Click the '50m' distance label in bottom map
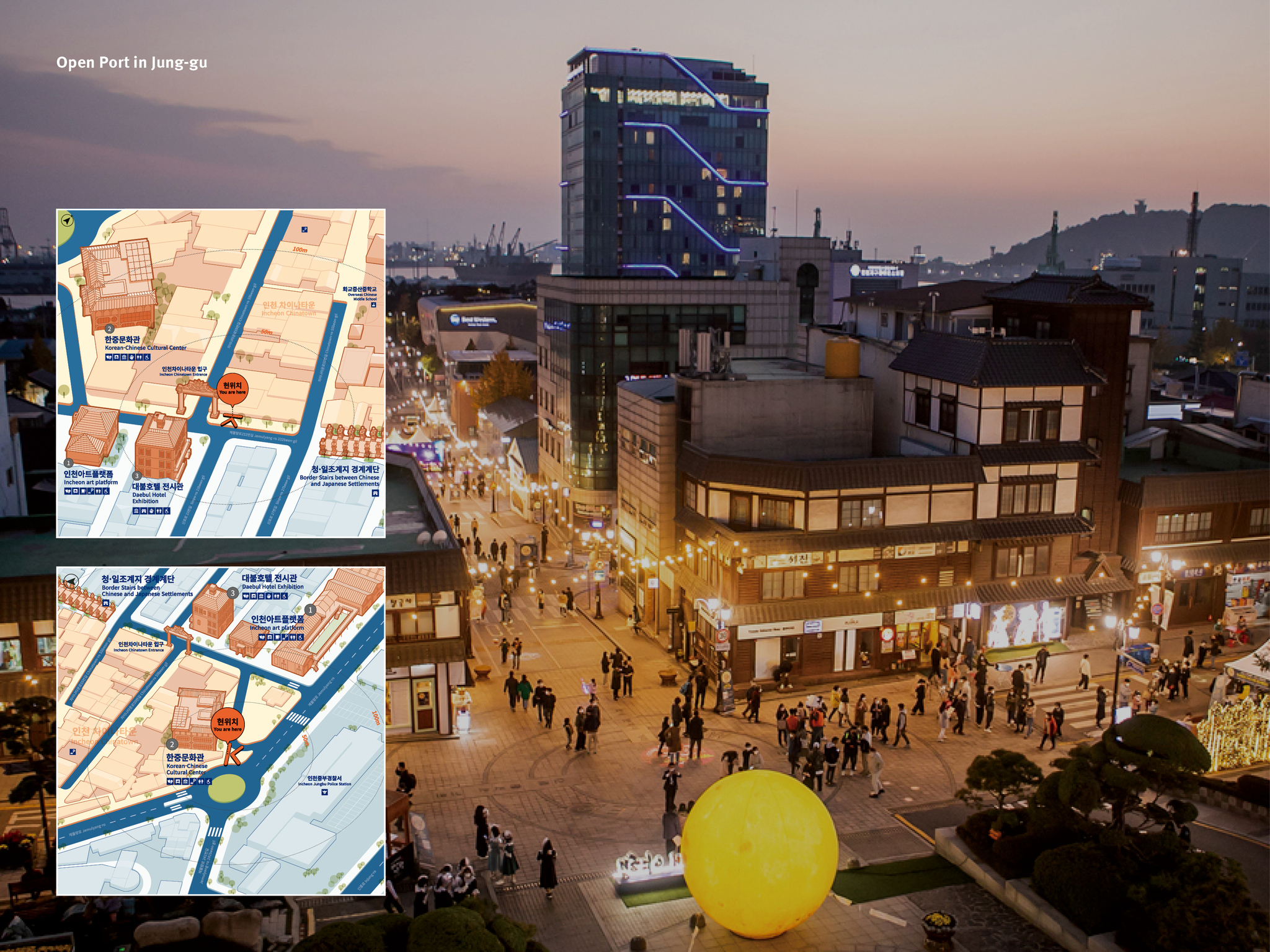This screenshot has width=1270, height=952. (306, 740)
